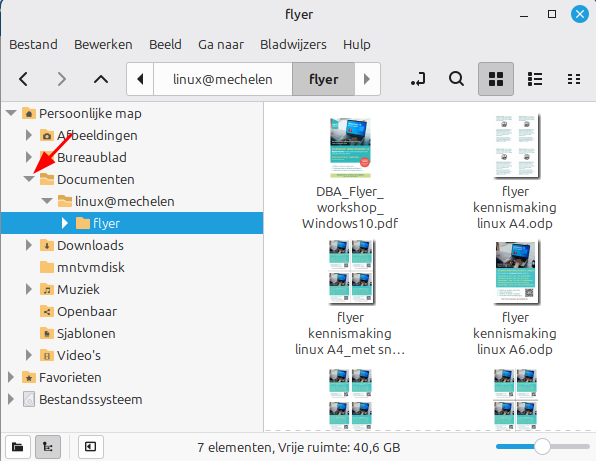Select the DBA_Flyer_workshop_Windows10.pdf thumbnail

[x=350, y=147]
